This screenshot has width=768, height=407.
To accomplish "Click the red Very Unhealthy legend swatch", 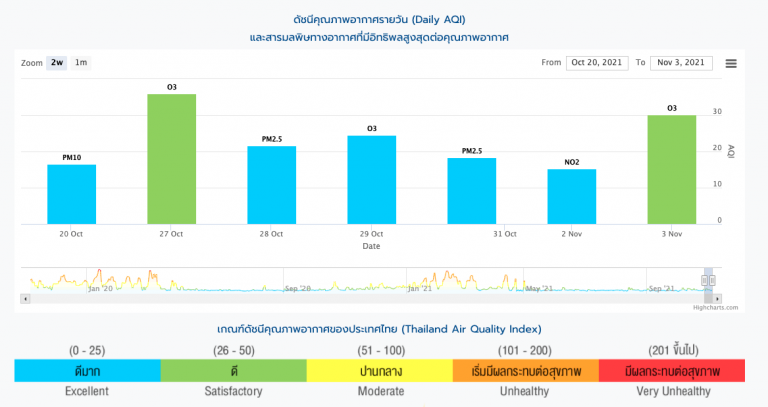I will (673, 371).
